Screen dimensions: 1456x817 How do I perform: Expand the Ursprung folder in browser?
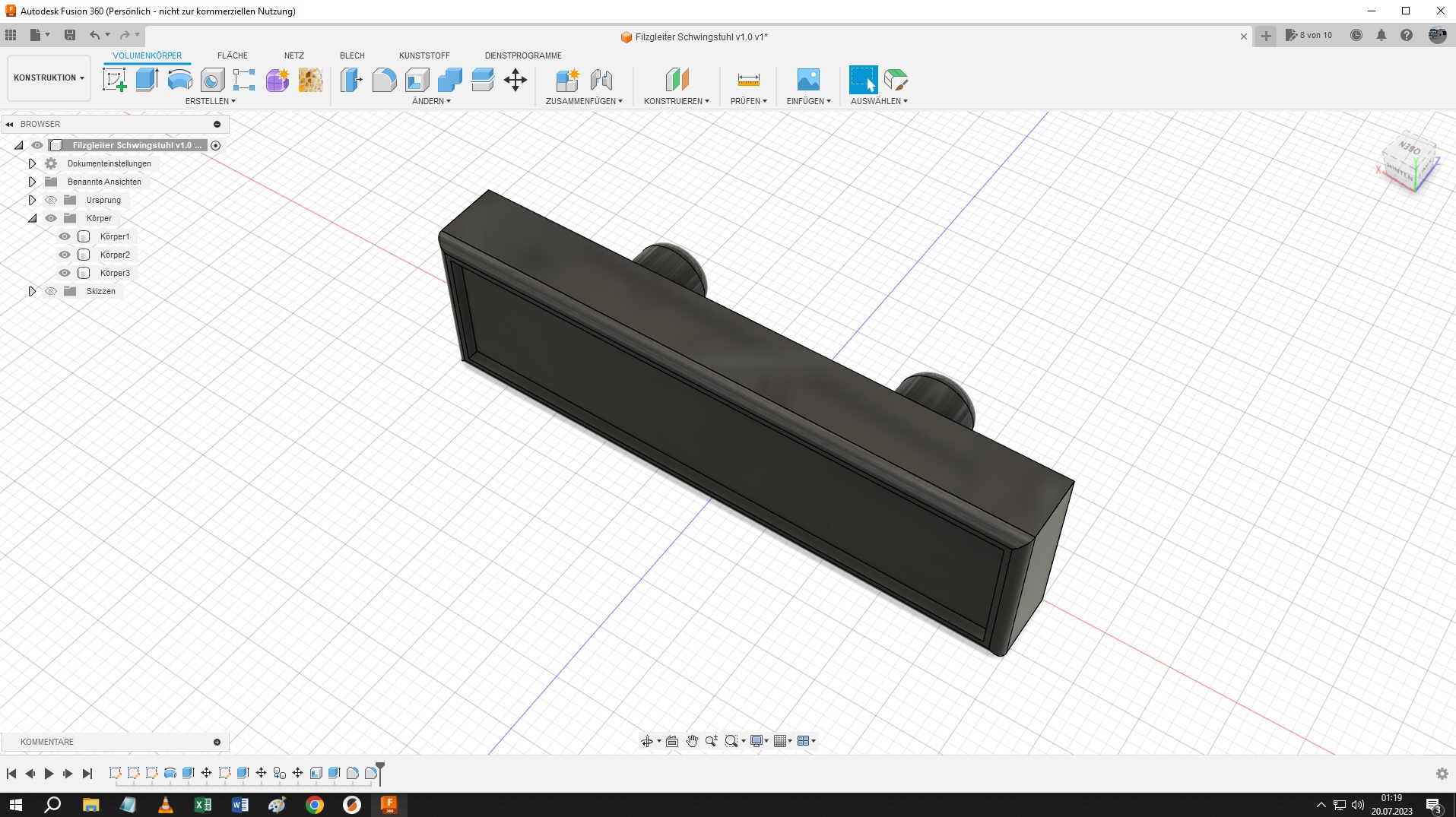(32, 200)
